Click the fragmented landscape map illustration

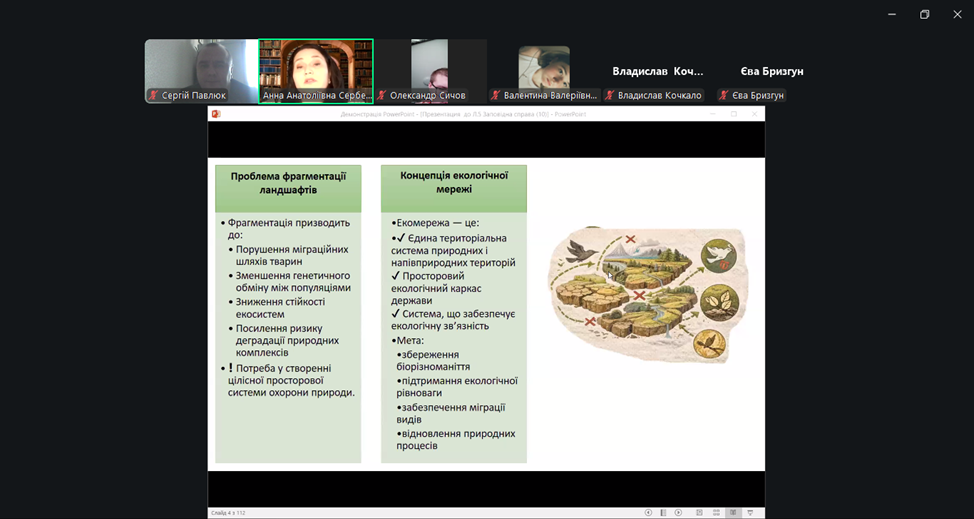tap(646, 295)
